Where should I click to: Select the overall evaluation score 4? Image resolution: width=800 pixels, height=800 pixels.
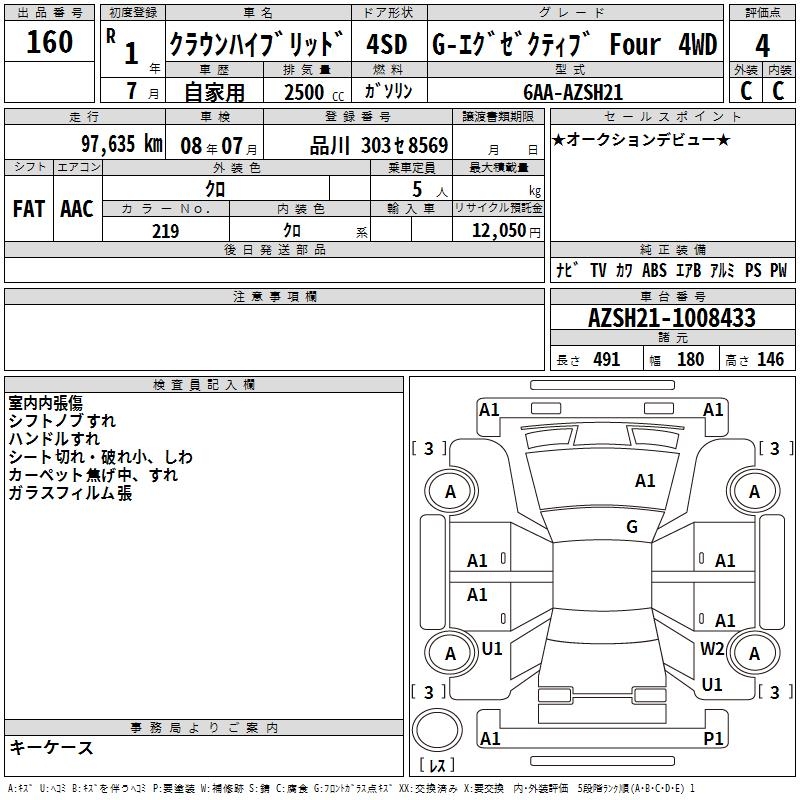[763, 46]
